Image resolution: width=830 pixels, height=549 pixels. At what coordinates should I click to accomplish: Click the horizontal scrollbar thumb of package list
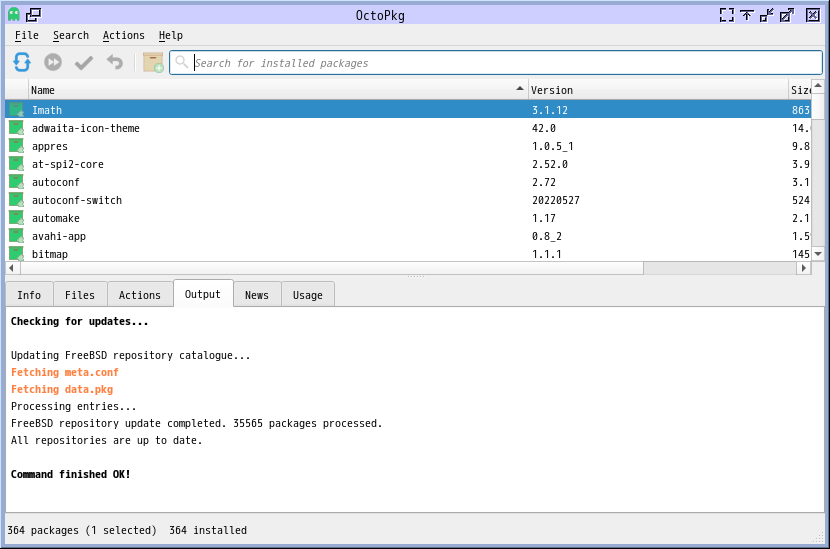click(x=332, y=268)
